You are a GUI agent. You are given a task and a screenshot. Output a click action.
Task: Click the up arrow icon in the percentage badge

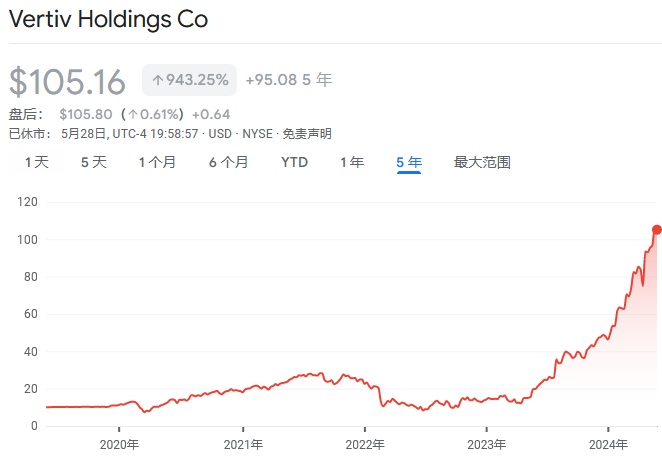point(157,81)
